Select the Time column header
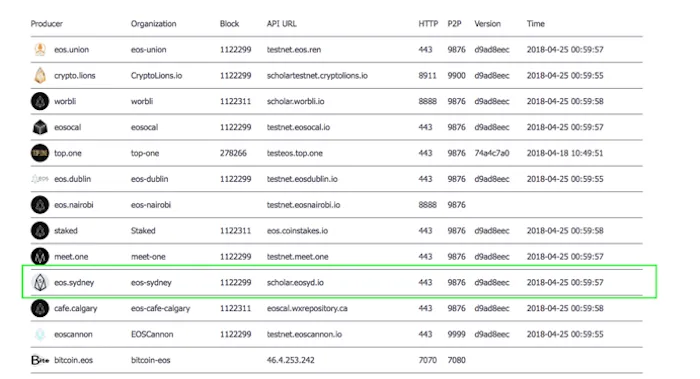The width and height of the screenshot is (700, 379). (535, 24)
